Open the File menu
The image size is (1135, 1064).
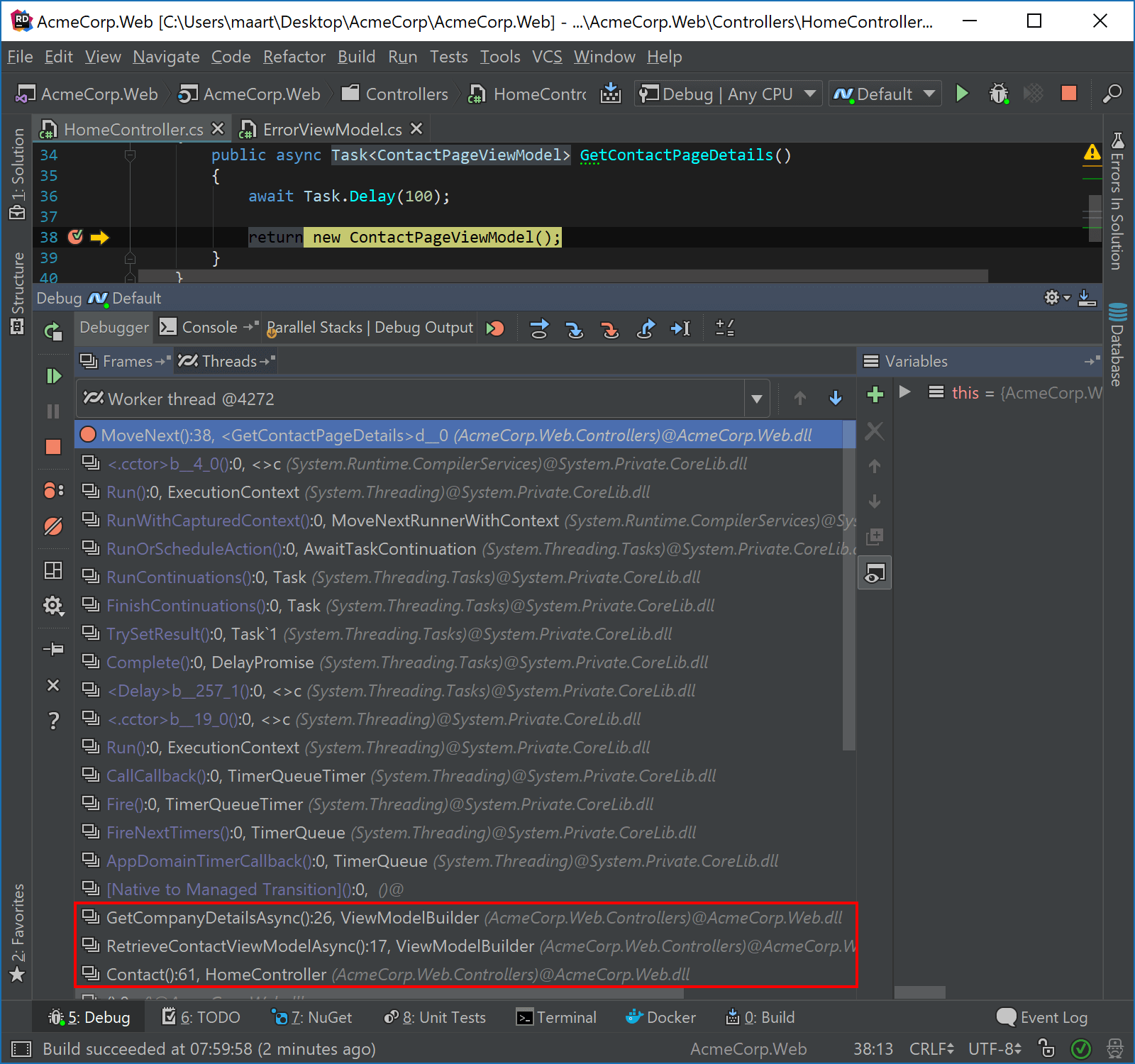[20, 57]
